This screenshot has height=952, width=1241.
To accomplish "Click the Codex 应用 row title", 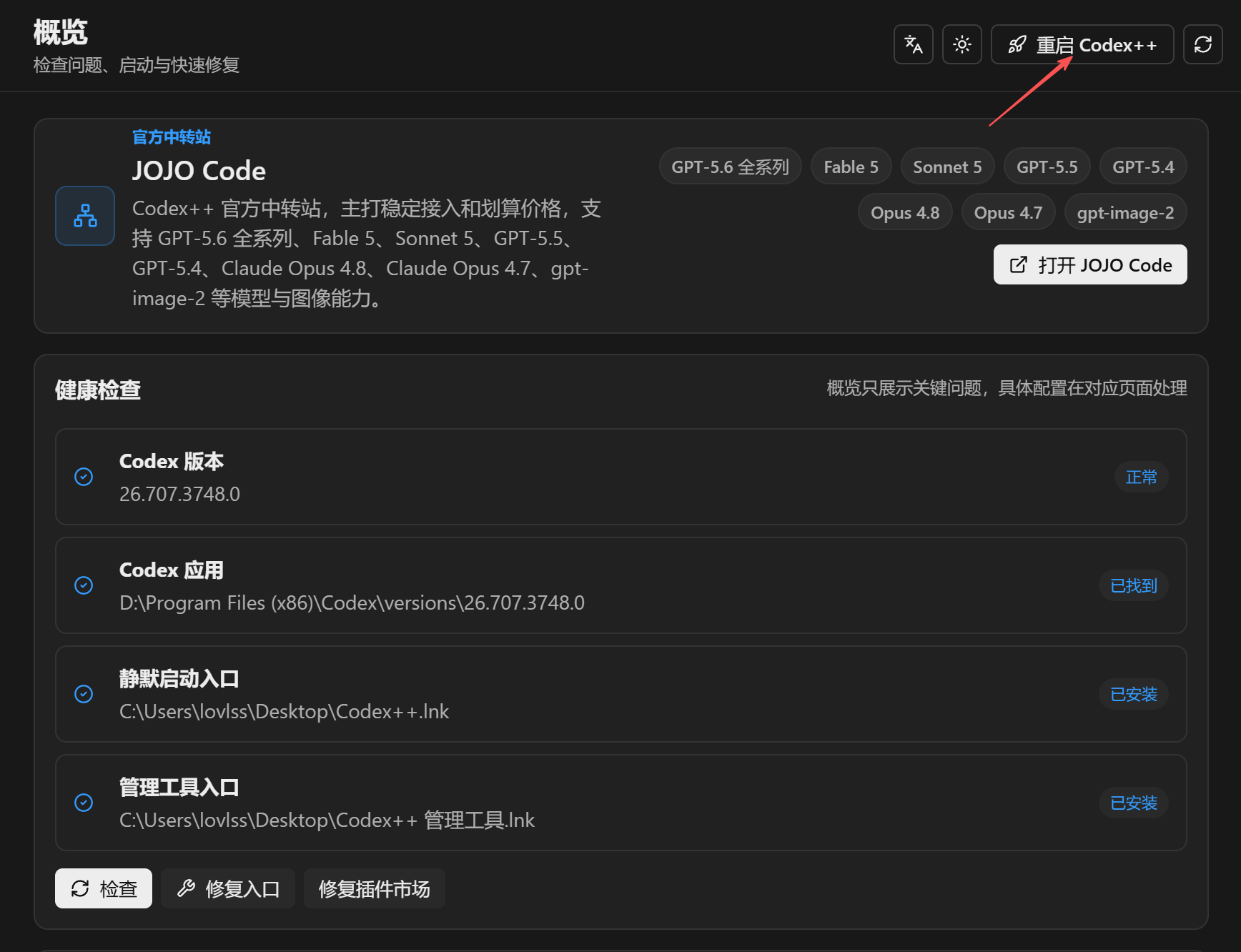I will point(172,570).
